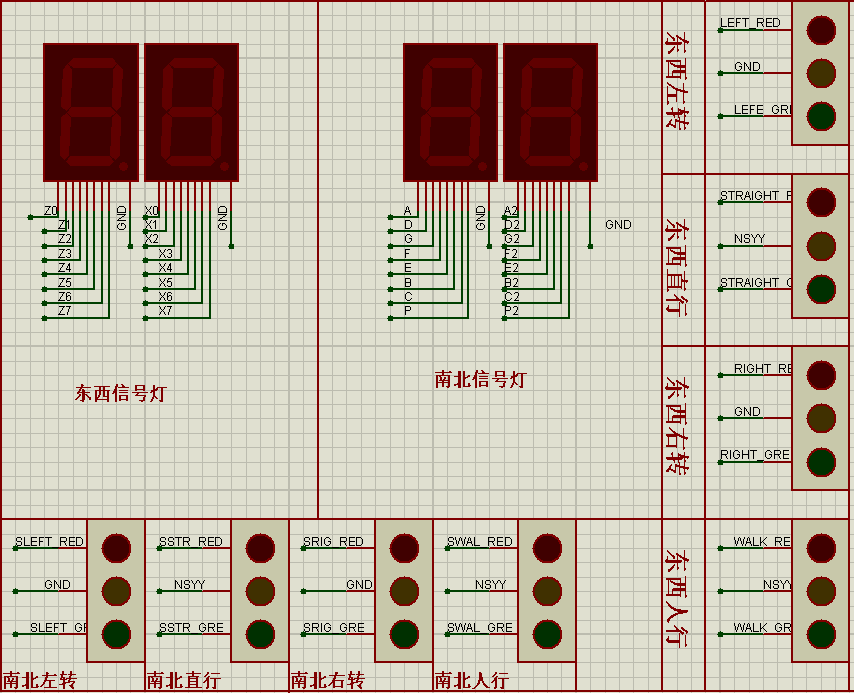Select the red LED beside LEFT_RED
This screenshot has width=854, height=693.
[821, 30]
